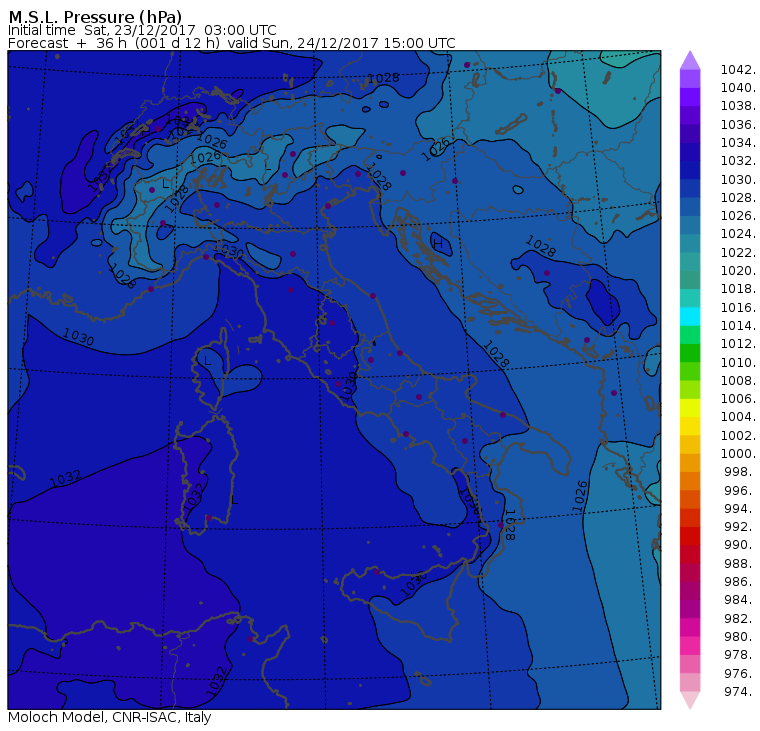Click the "1026" contour label over the Ionian Sea
Viewport: 760px width, 731px height.
coord(580,497)
